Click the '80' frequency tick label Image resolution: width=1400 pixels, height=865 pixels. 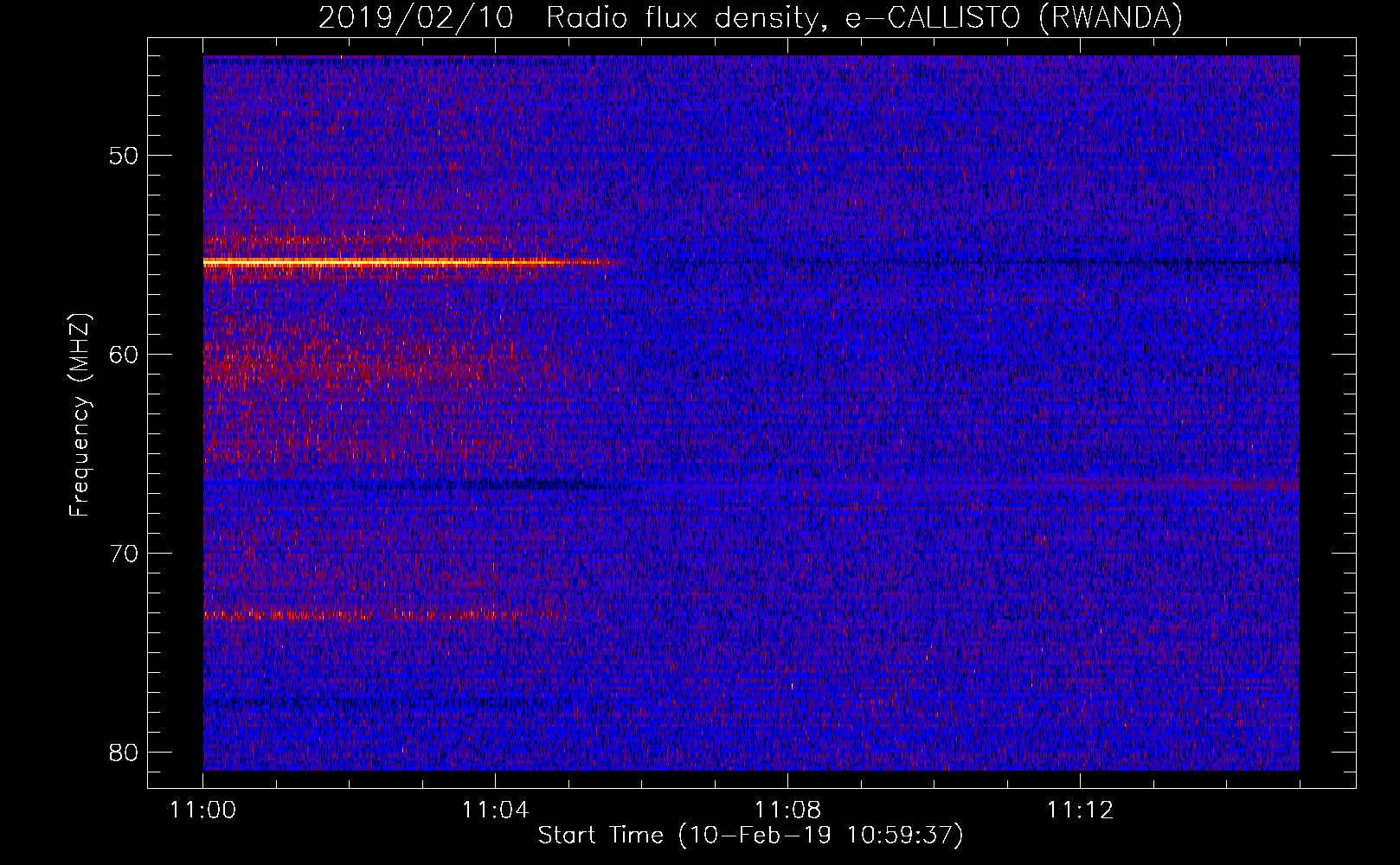tap(125, 752)
